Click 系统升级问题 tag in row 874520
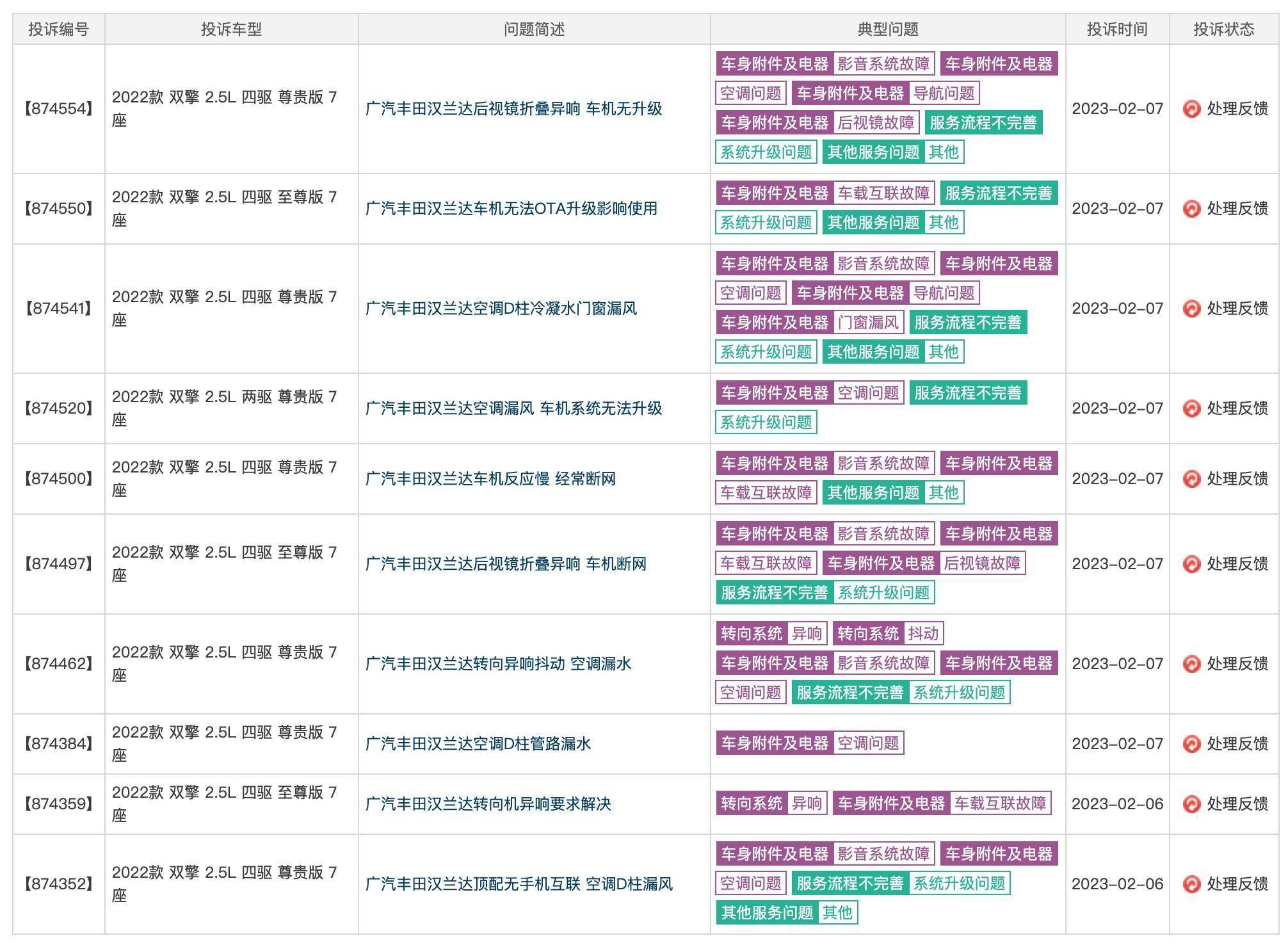1288x945 pixels. 766,423
